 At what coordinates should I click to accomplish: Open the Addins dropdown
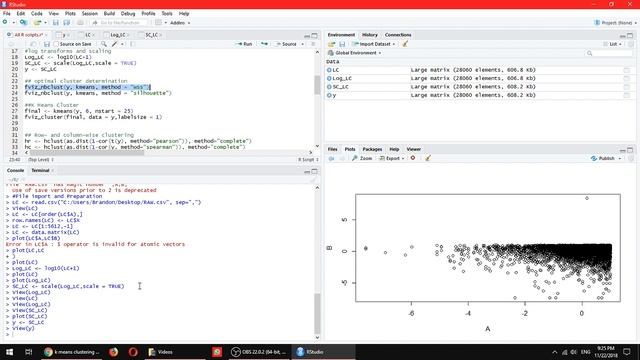pyautogui.click(x=180, y=23)
